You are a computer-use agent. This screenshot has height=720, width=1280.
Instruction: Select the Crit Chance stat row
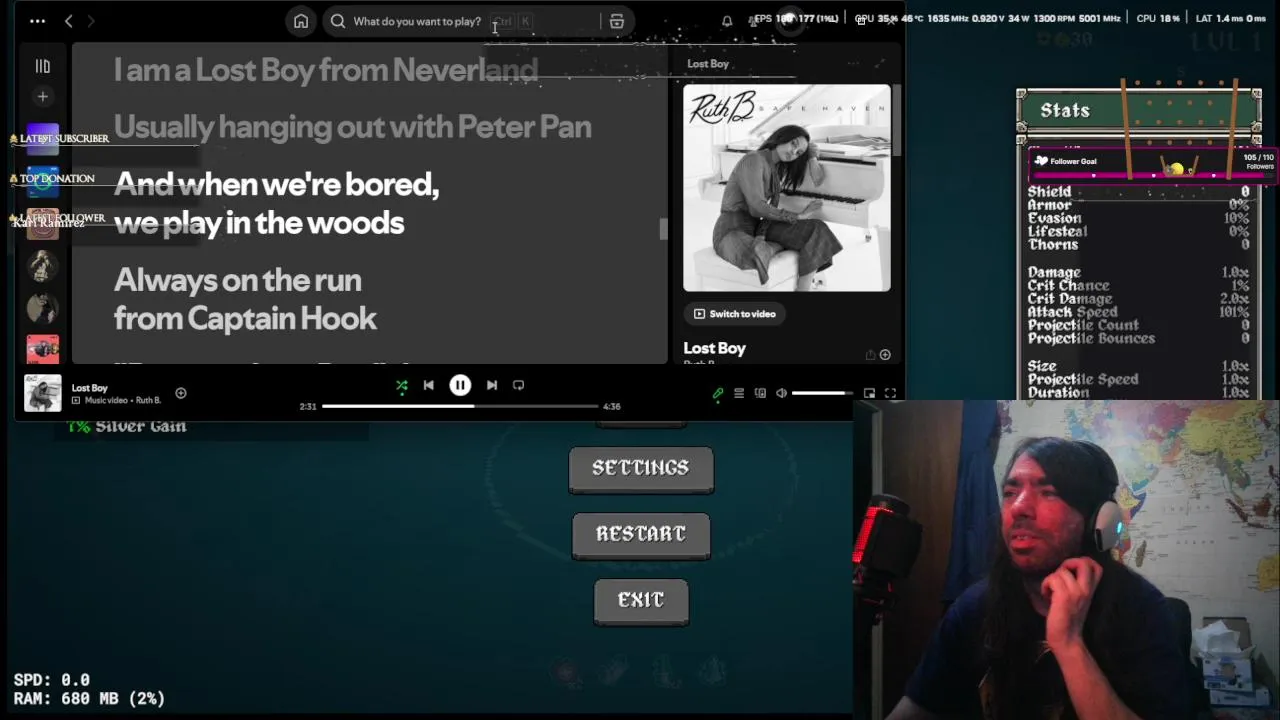pos(1138,286)
